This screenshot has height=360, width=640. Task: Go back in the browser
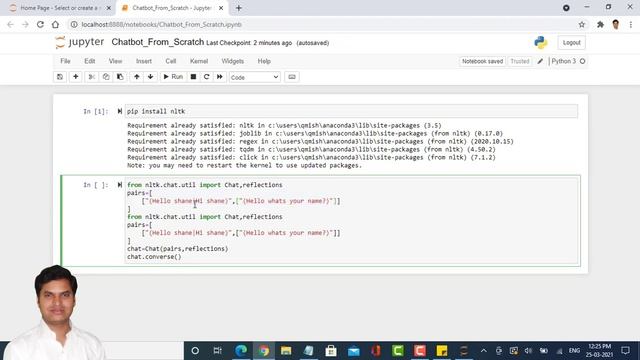coord(10,24)
